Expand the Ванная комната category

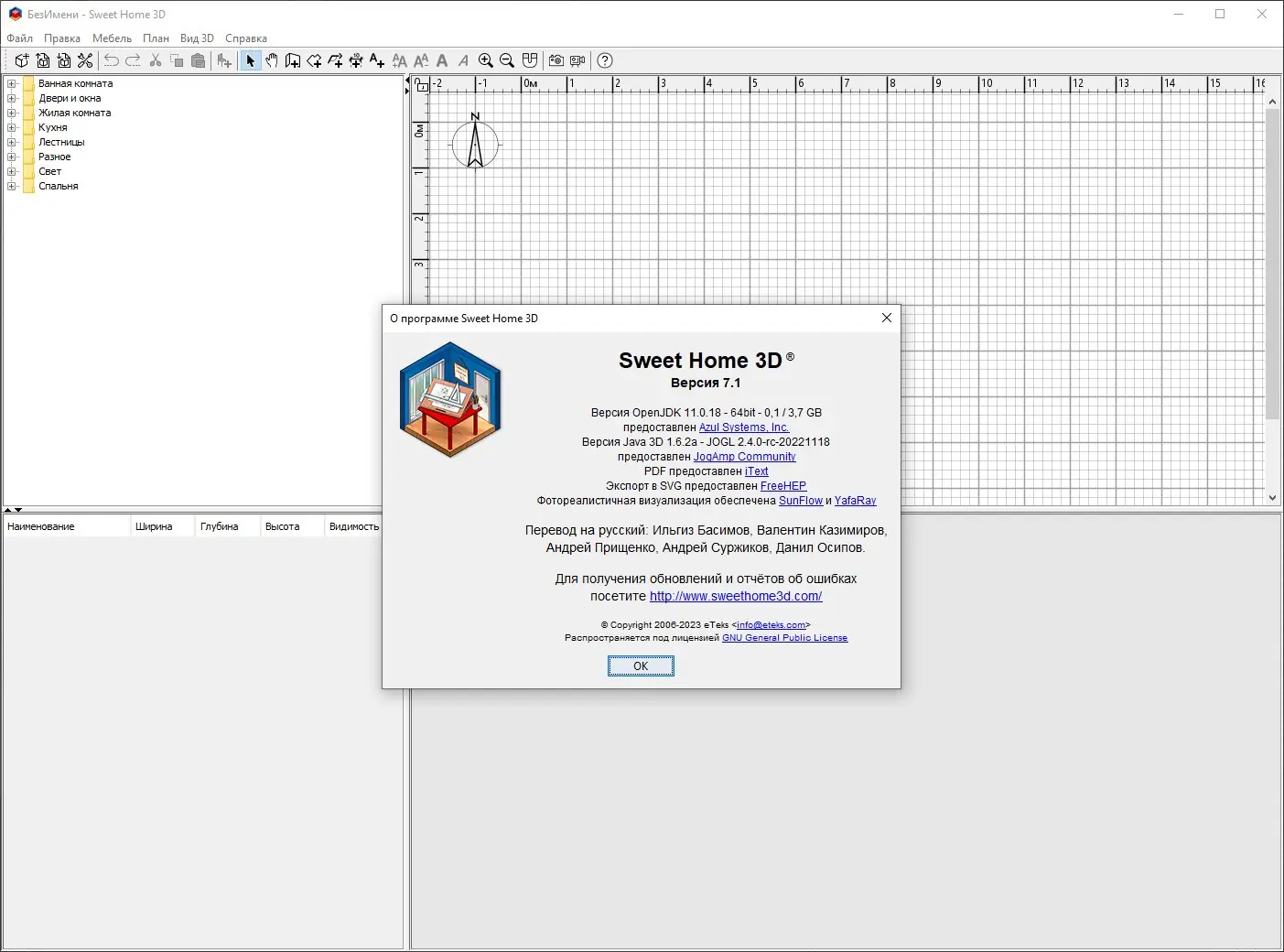click(12, 83)
